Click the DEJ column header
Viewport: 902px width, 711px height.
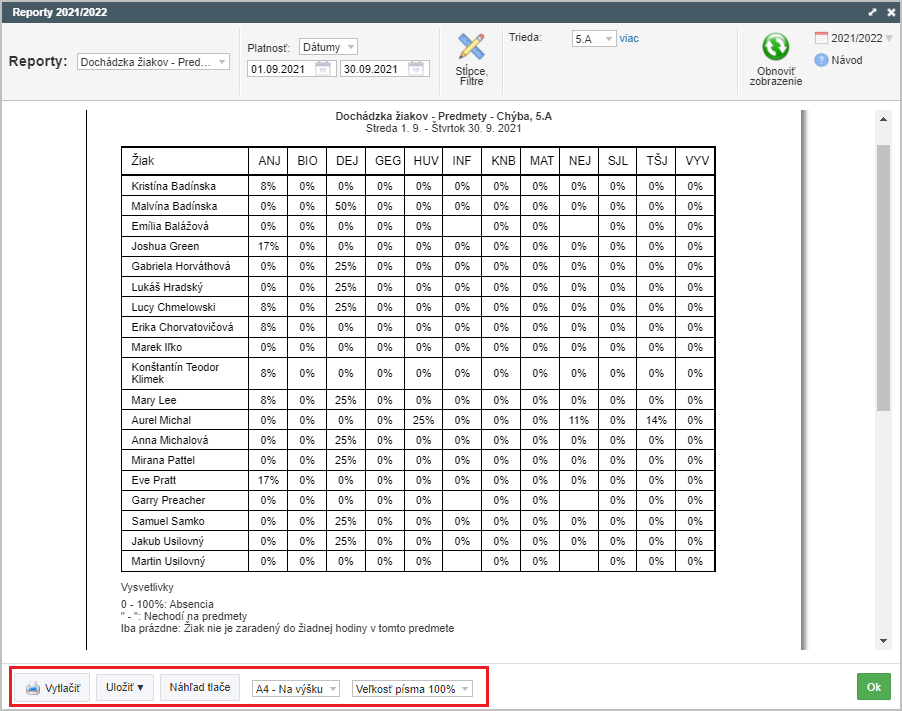pyautogui.click(x=346, y=161)
